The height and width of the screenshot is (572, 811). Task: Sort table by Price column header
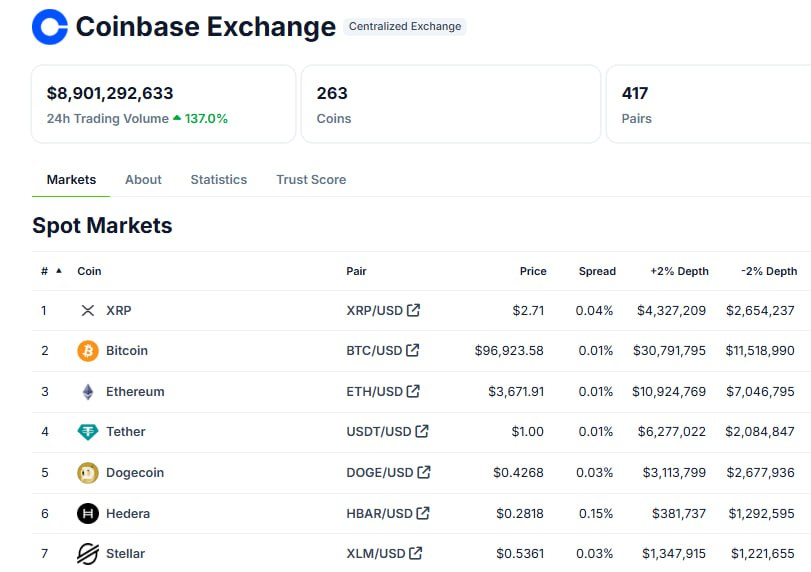point(533,271)
